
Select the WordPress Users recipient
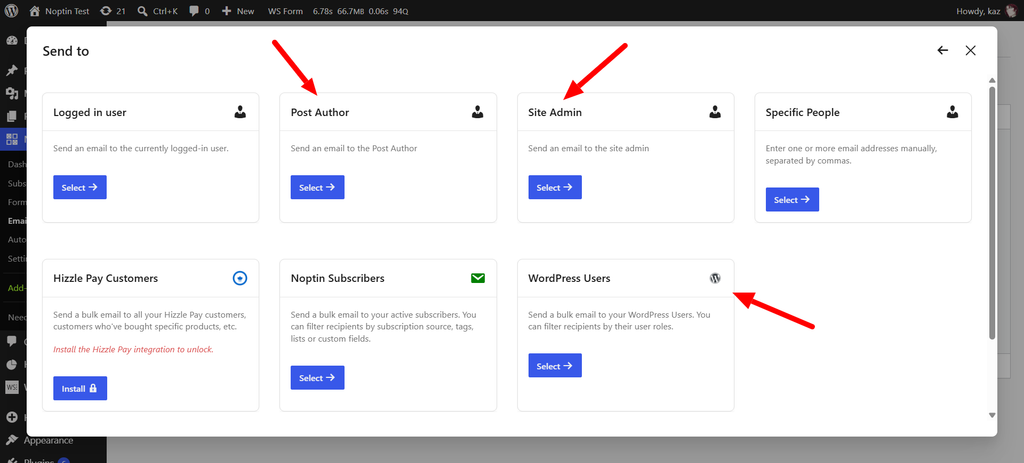pyautogui.click(x=554, y=366)
